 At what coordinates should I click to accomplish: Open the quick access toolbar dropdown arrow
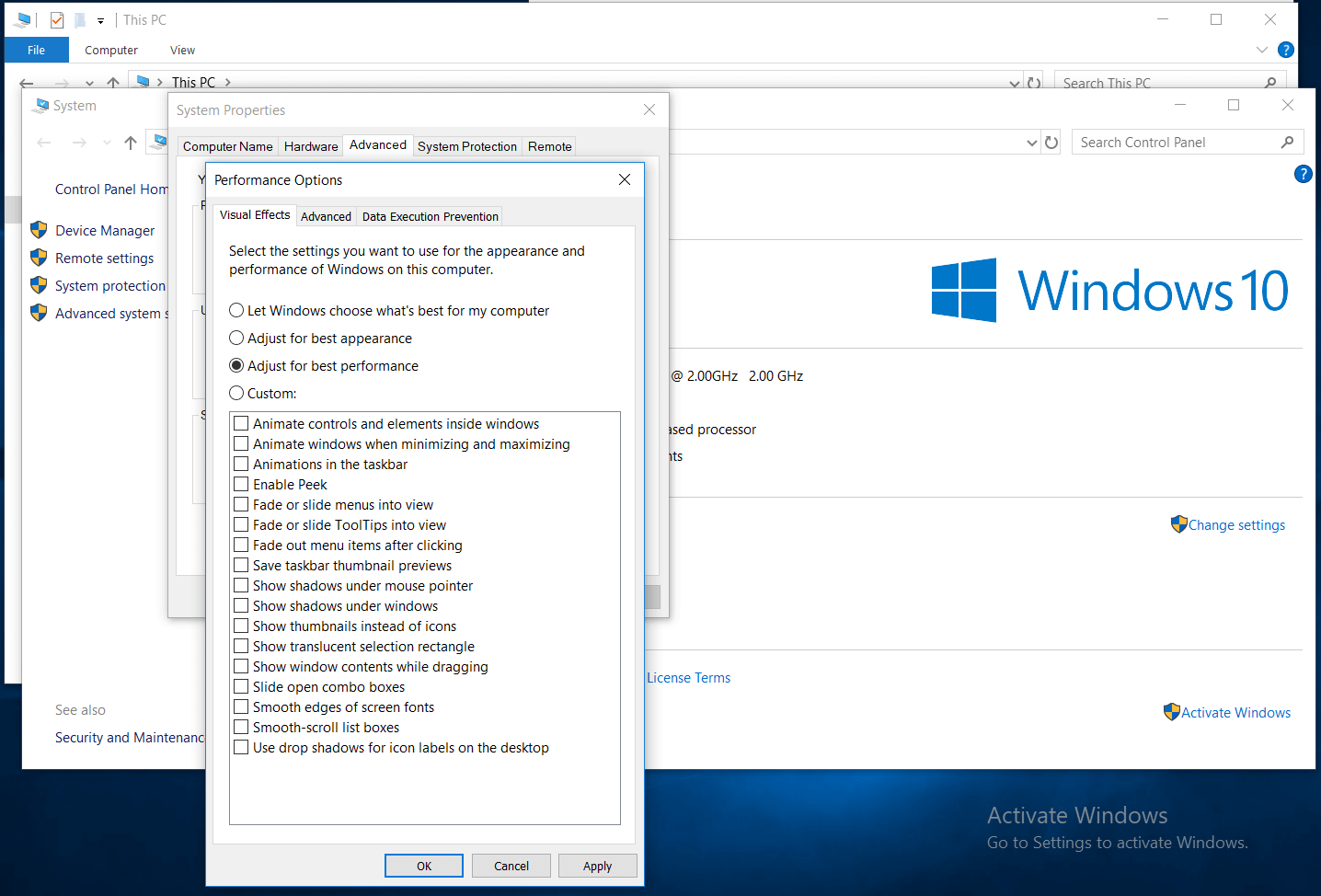[100, 20]
